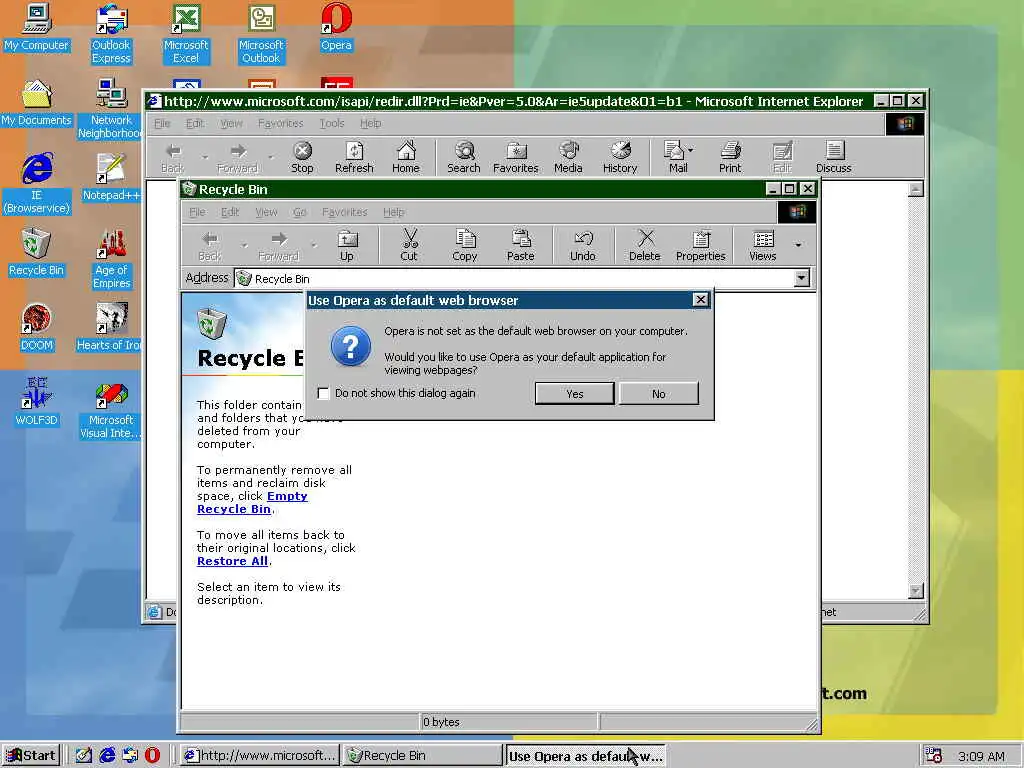
Task: Expand the Recycle Bin Address dropdown
Action: [x=801, y=279]
